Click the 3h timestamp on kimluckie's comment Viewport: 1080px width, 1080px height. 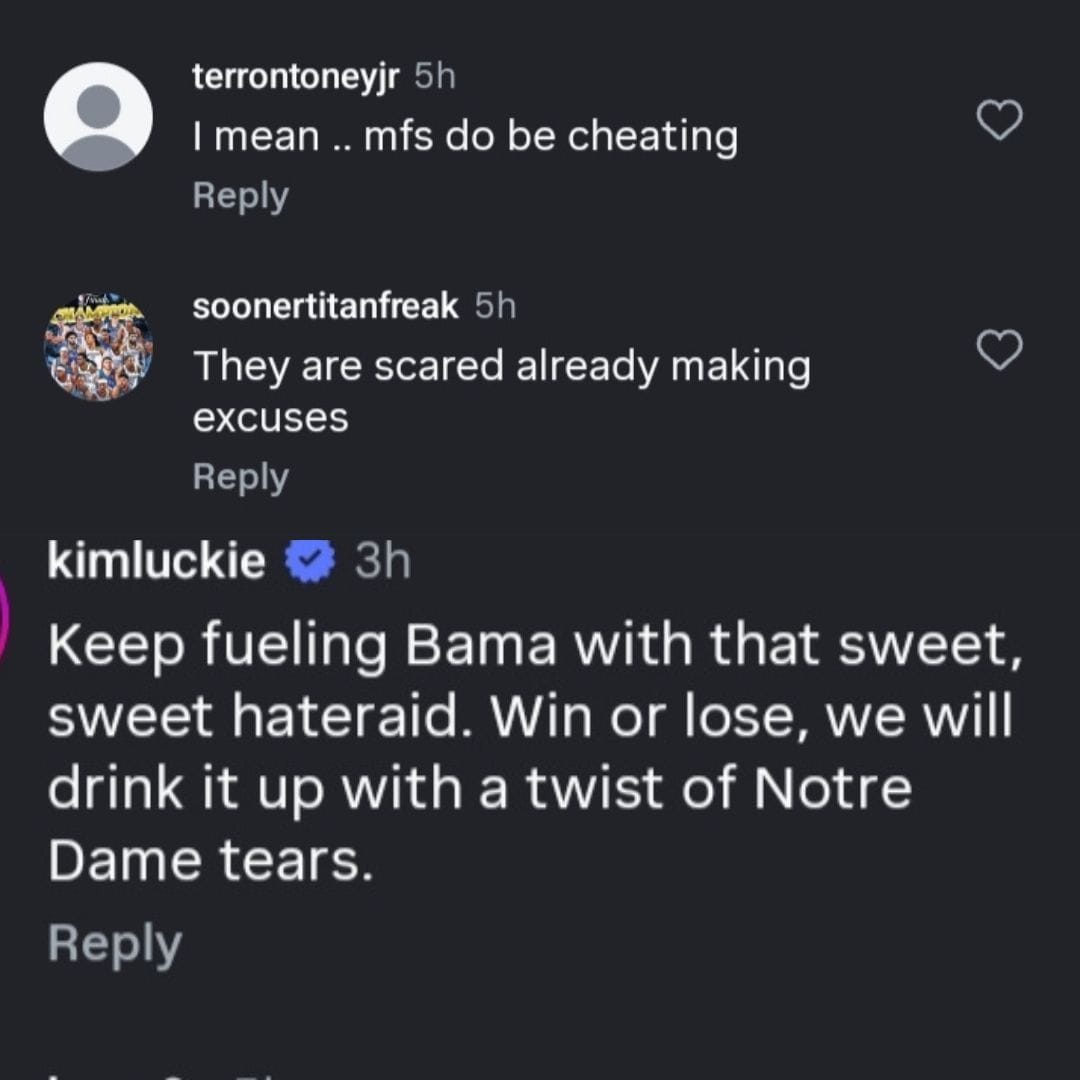click(x=382, y=560)
